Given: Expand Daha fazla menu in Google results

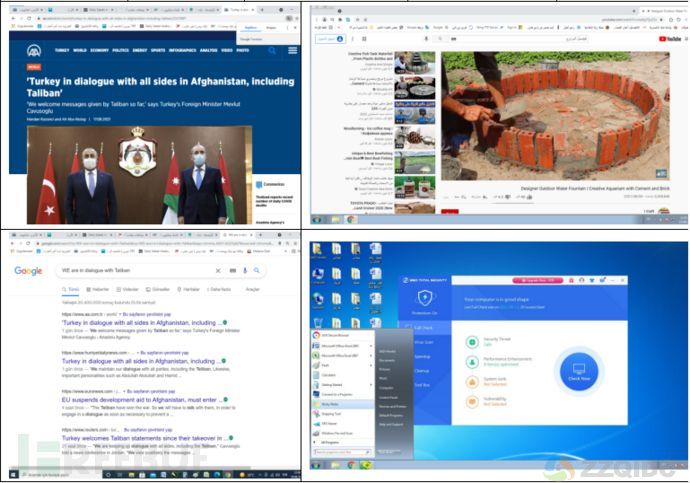Looking at the screenshot, I should pos(219,289).
